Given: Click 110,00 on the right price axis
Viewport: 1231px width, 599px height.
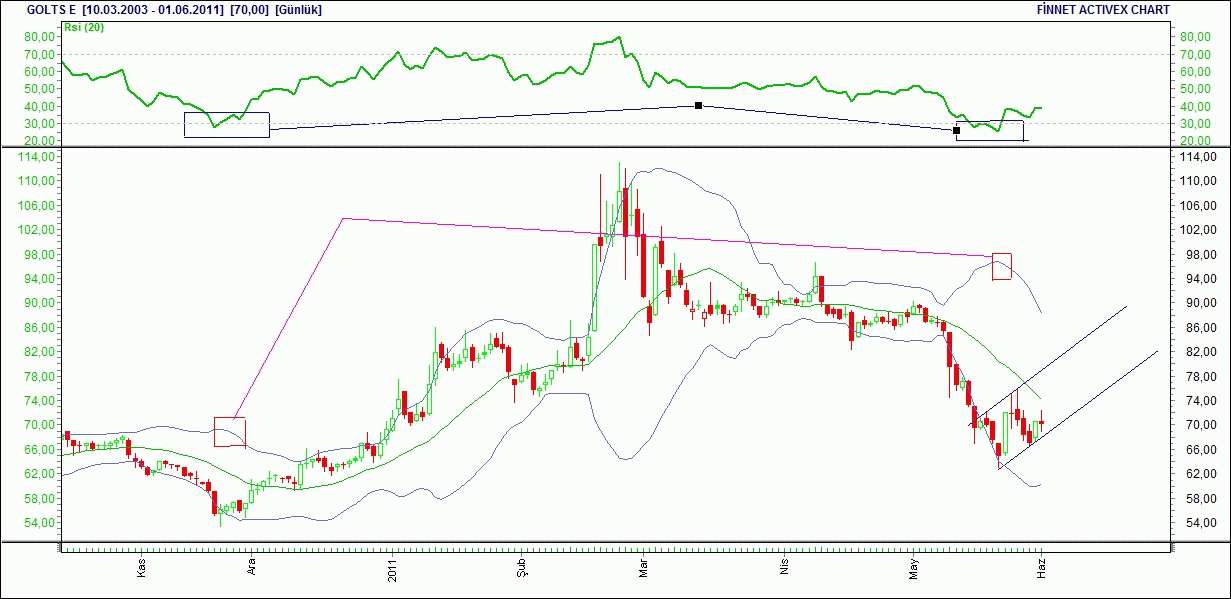Looking at the screenshot, I should (1198, 181).
